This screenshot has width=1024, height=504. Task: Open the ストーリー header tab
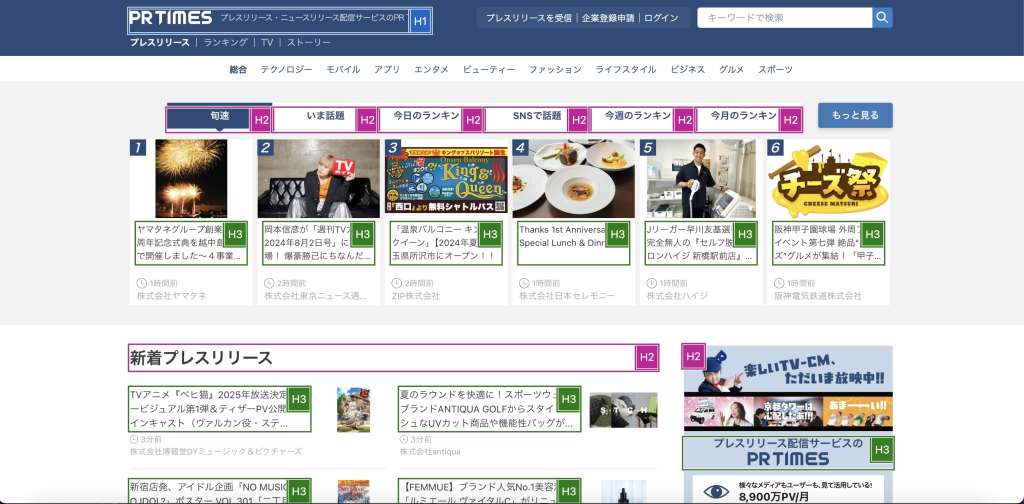309,42
